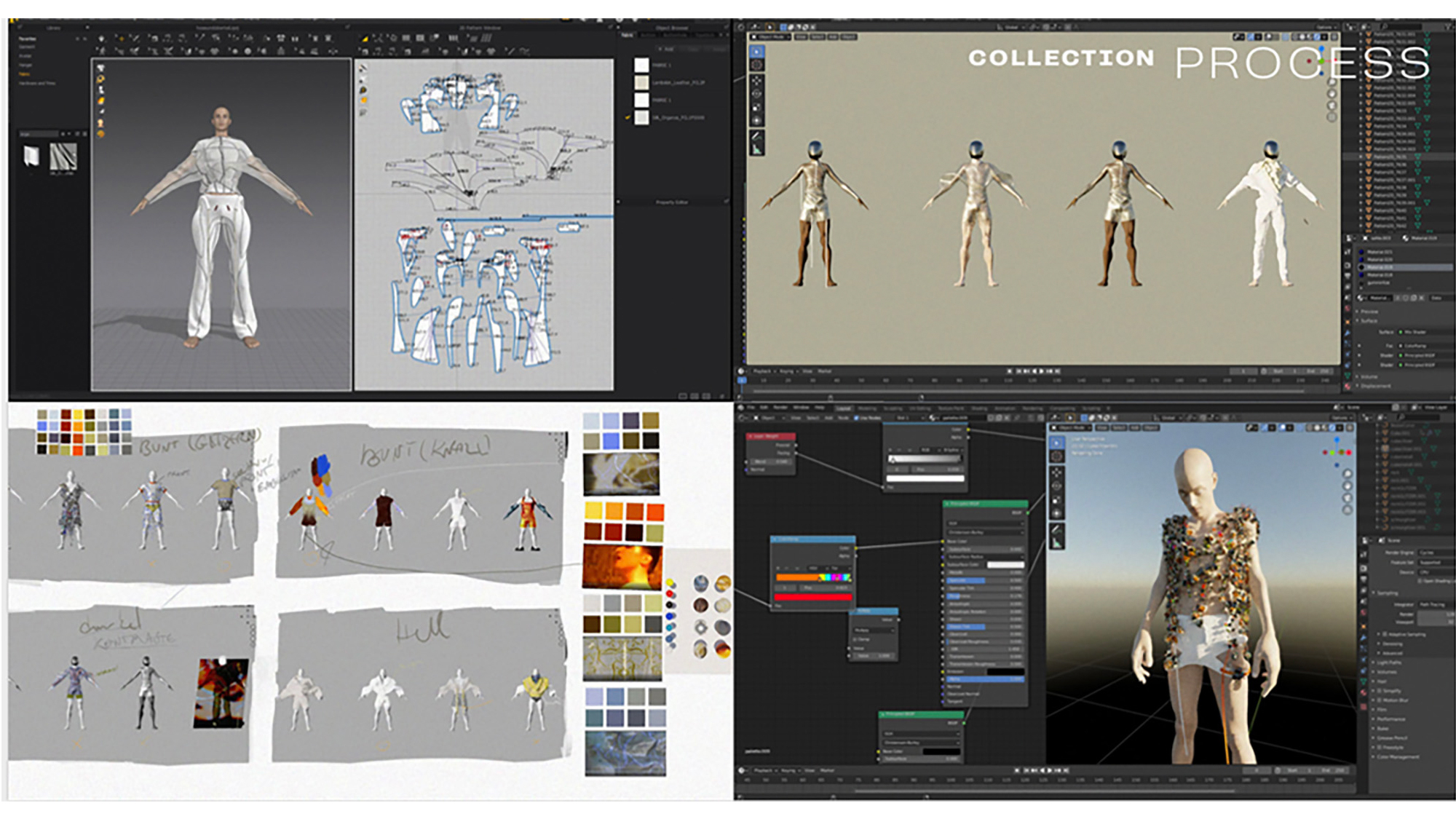Pick the 3D Cursor tool in bottom-right Blender viewport
Image resolution: width=1456 pixels, height=819 pixels.
pyautogui.click(x=1057, y=456)
